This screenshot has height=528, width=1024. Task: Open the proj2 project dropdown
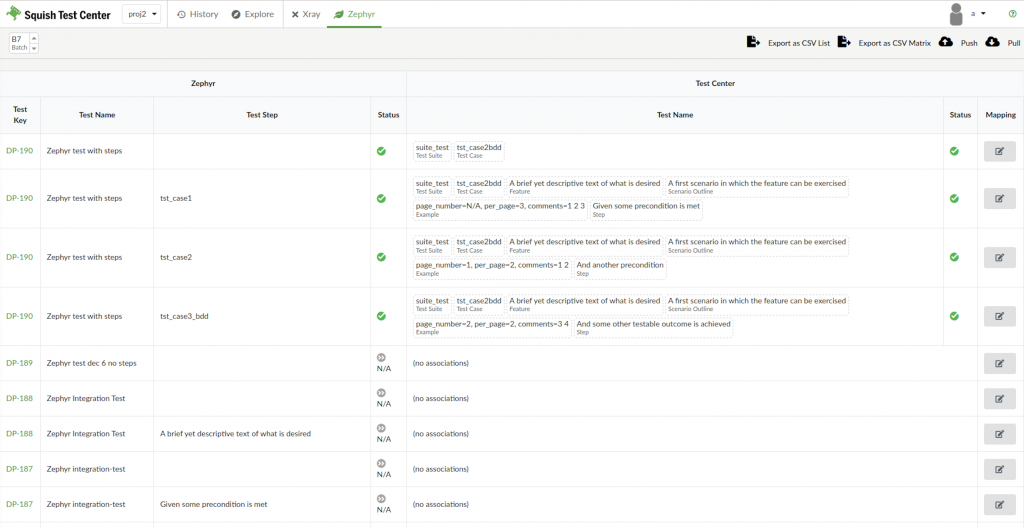tap(141, 14)
